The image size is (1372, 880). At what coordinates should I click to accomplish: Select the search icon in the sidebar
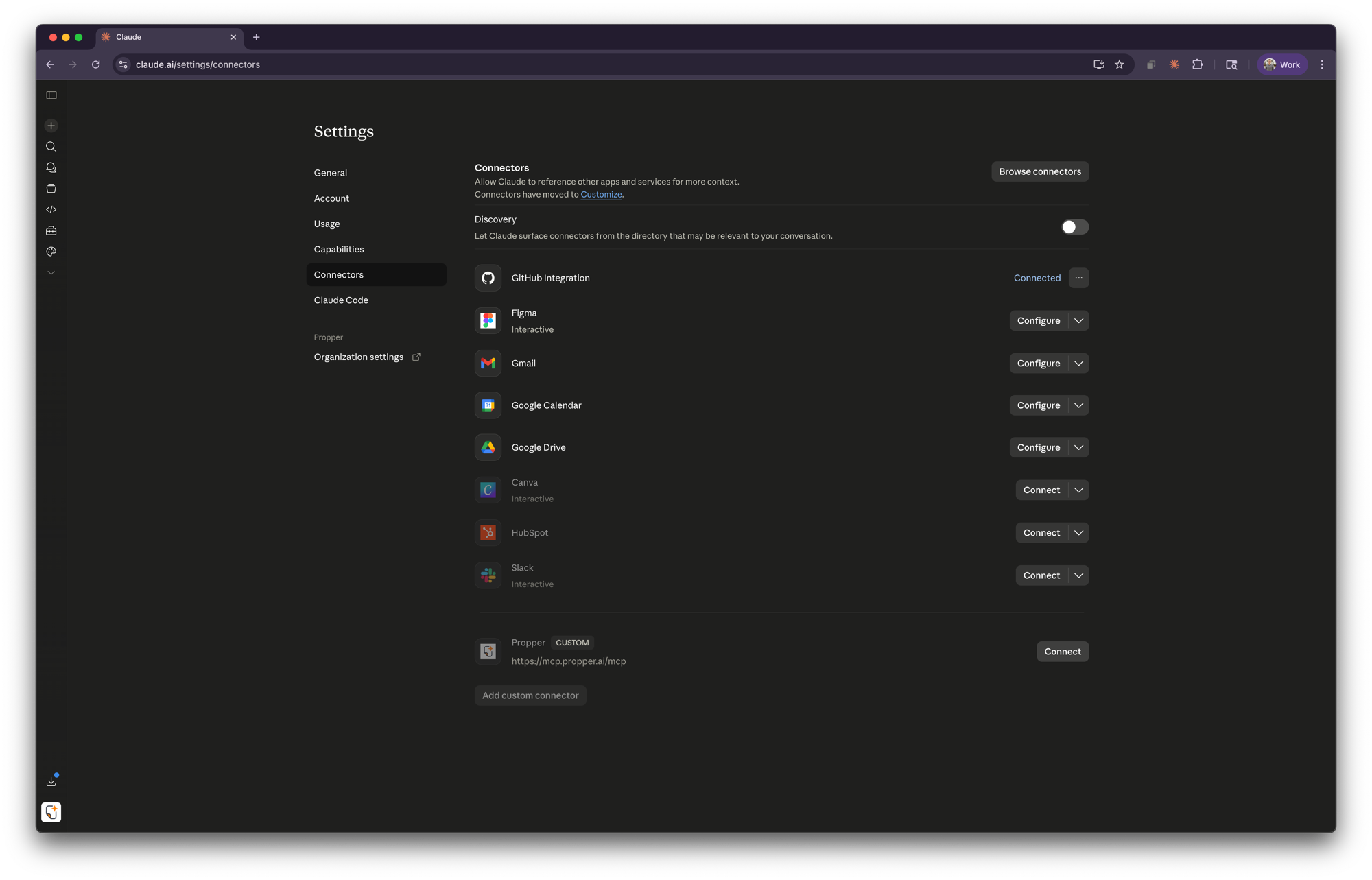point(51,146)
